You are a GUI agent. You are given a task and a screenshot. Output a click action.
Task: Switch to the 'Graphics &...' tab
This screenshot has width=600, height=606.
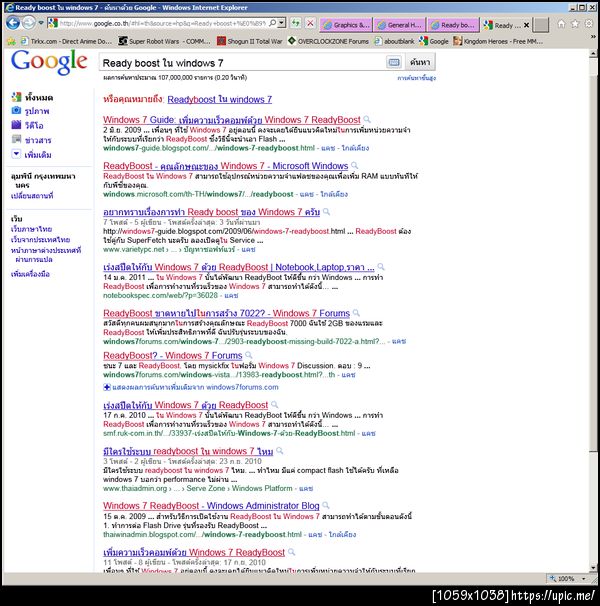pos(346,25)
